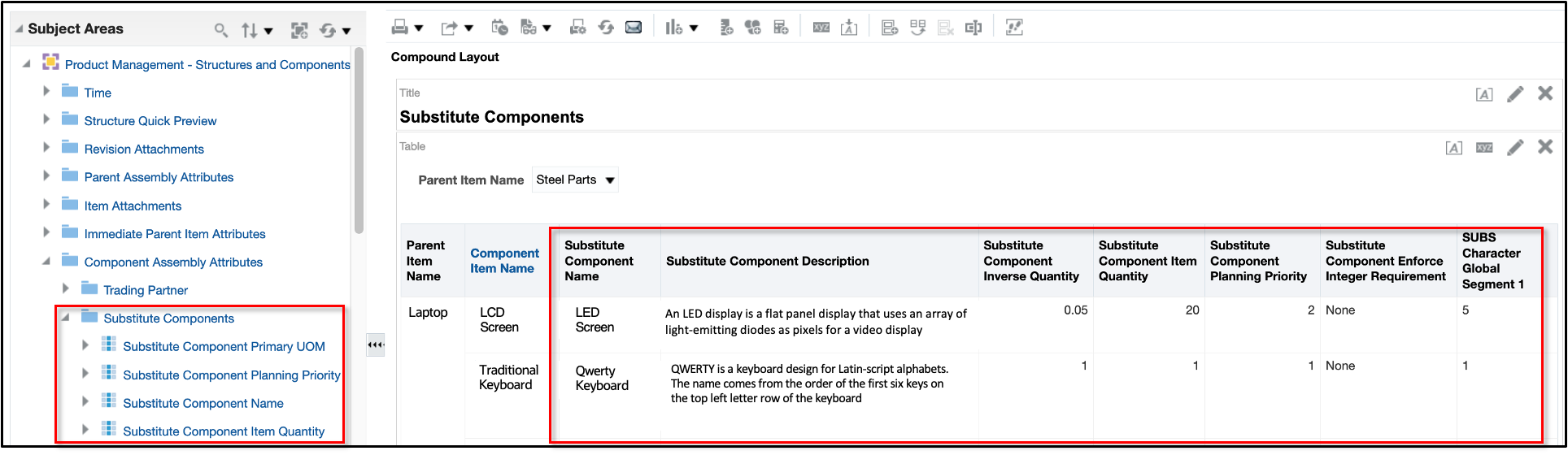Refresh the analysis results
This screenshot has height=455, width=1568.
point(606,28)
